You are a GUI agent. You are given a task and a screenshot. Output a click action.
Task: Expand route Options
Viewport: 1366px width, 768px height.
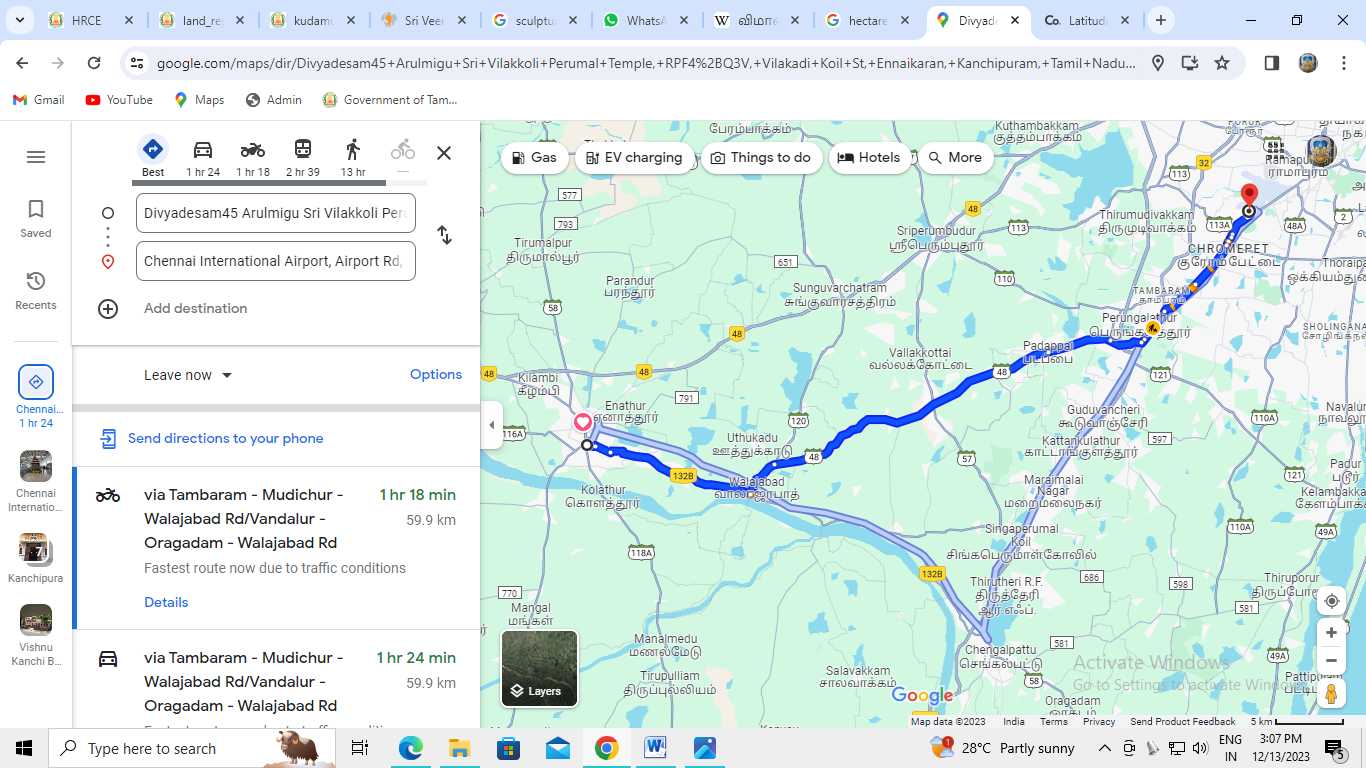436,374
